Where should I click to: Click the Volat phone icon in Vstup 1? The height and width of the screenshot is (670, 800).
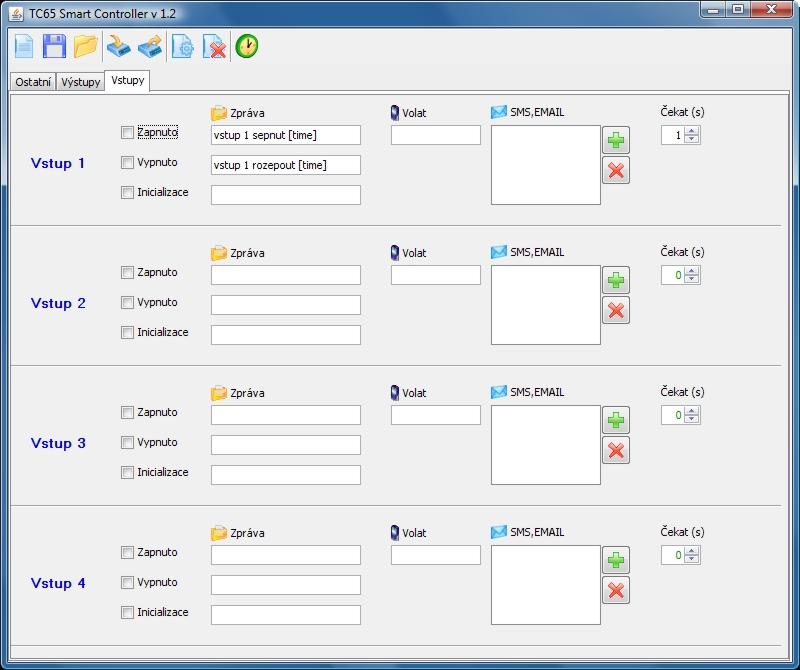[x=394, y=113]
